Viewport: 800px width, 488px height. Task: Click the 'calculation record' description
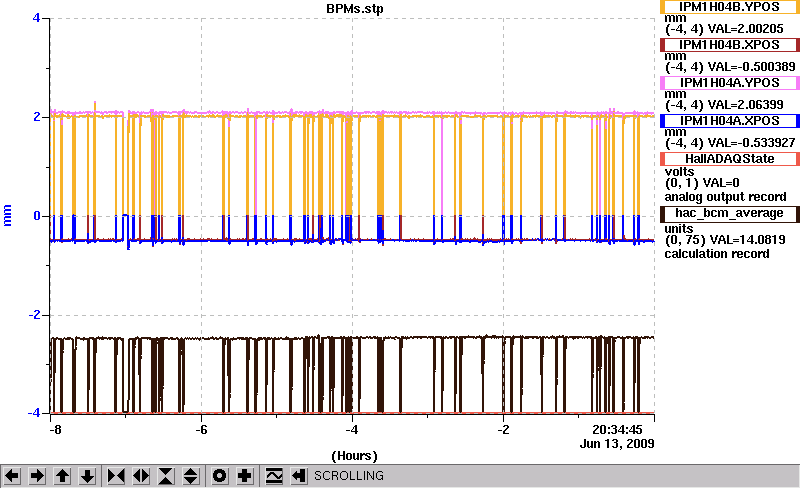point(717,254)
